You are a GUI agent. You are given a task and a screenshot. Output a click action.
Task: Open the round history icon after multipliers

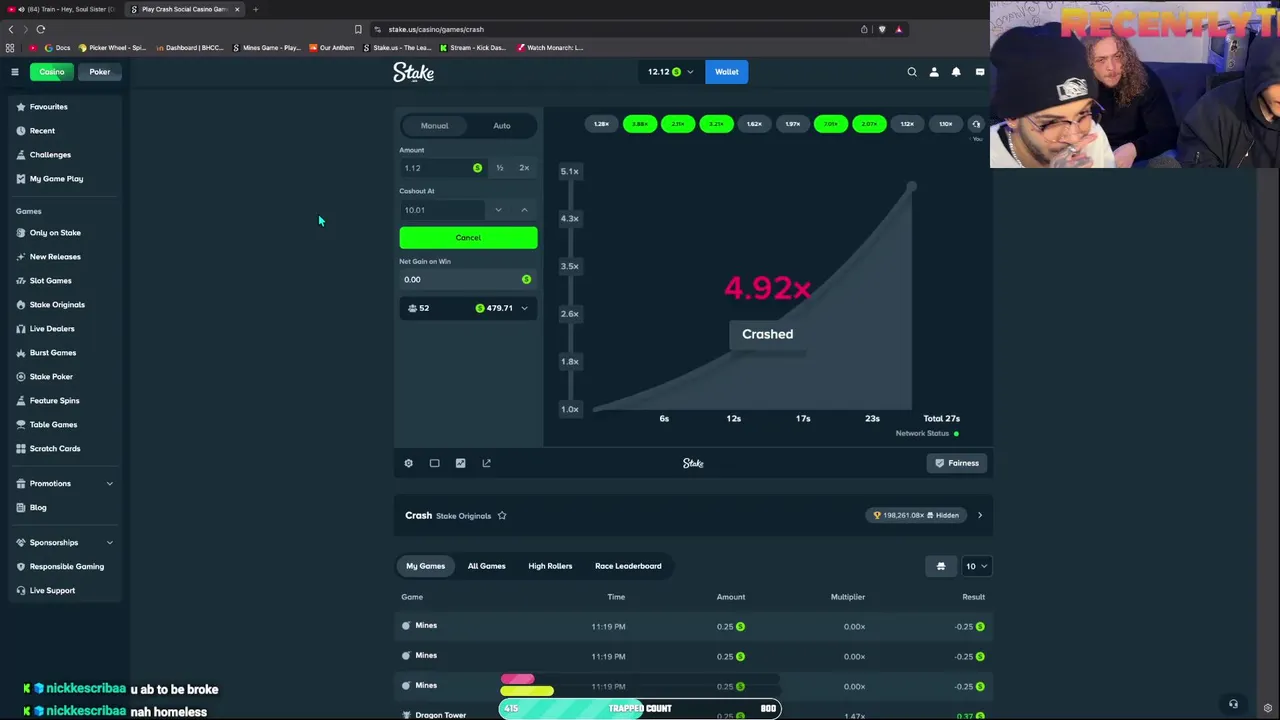pos(976,124)
